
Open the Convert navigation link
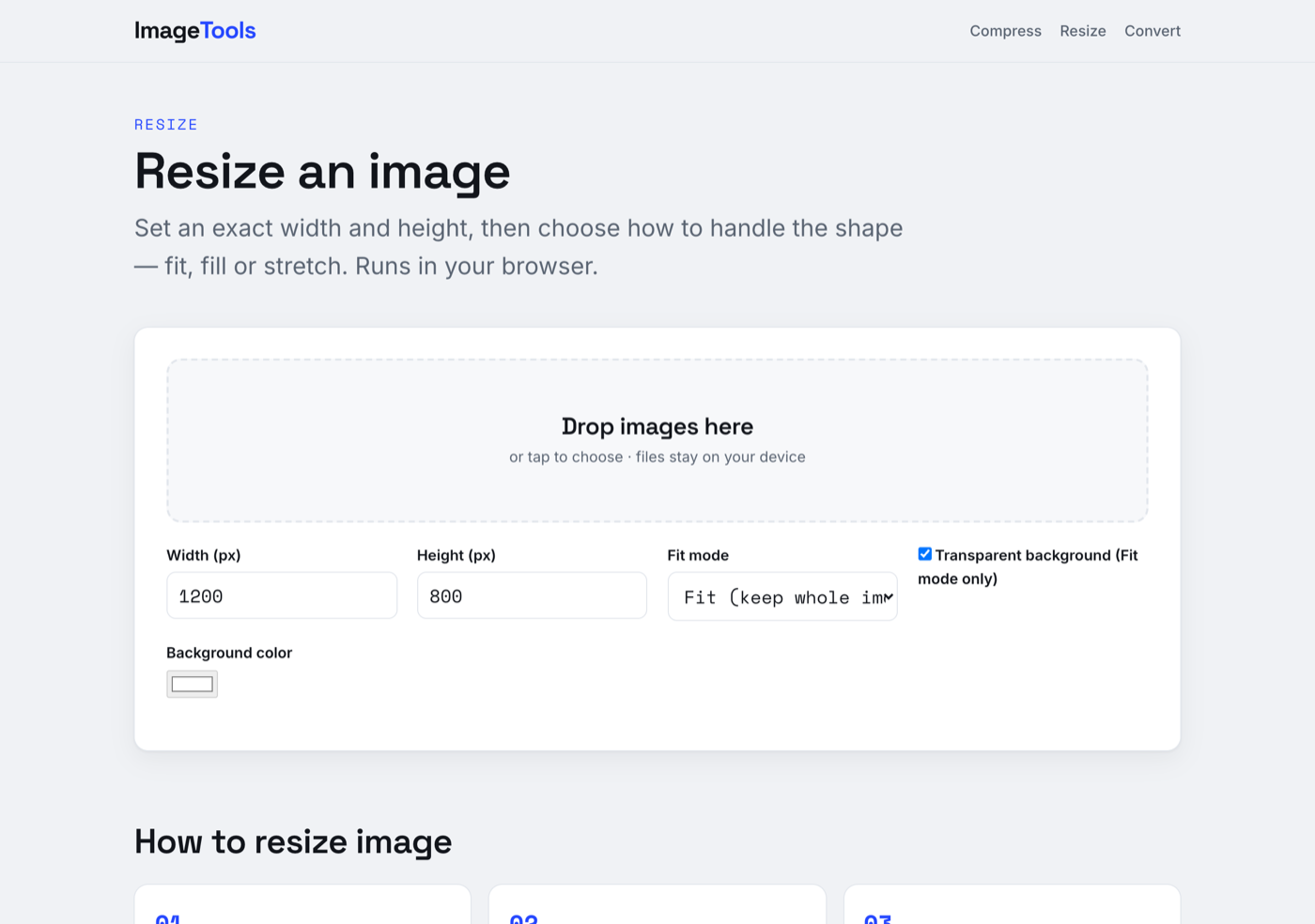click(x=1152, y=31)
